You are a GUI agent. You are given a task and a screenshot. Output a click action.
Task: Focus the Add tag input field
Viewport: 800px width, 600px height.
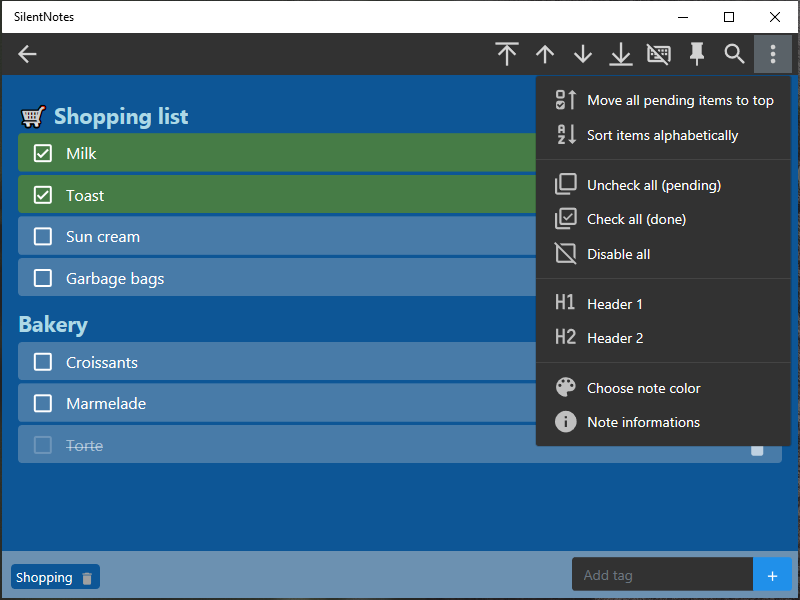pyautogui.click(x=662, y=575)
